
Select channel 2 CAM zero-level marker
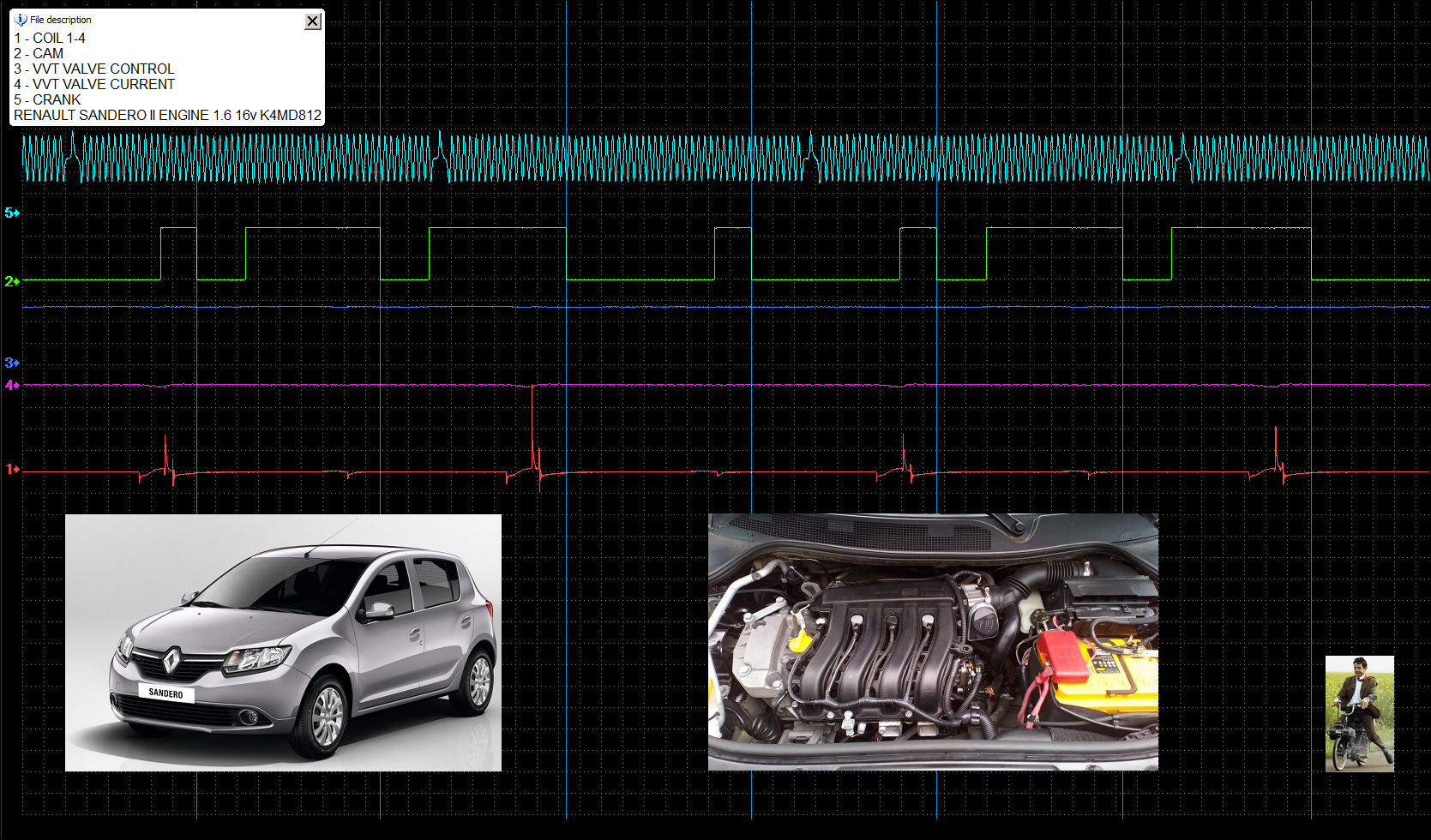(x=12, y=281)
